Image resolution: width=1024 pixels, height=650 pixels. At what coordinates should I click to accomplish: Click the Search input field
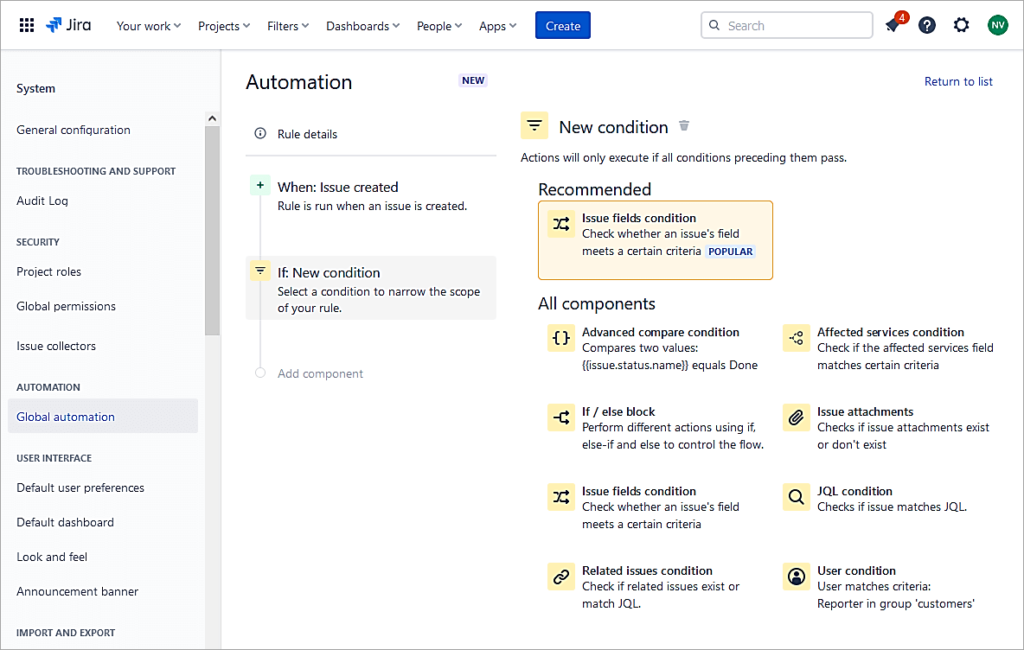point(786,24)
